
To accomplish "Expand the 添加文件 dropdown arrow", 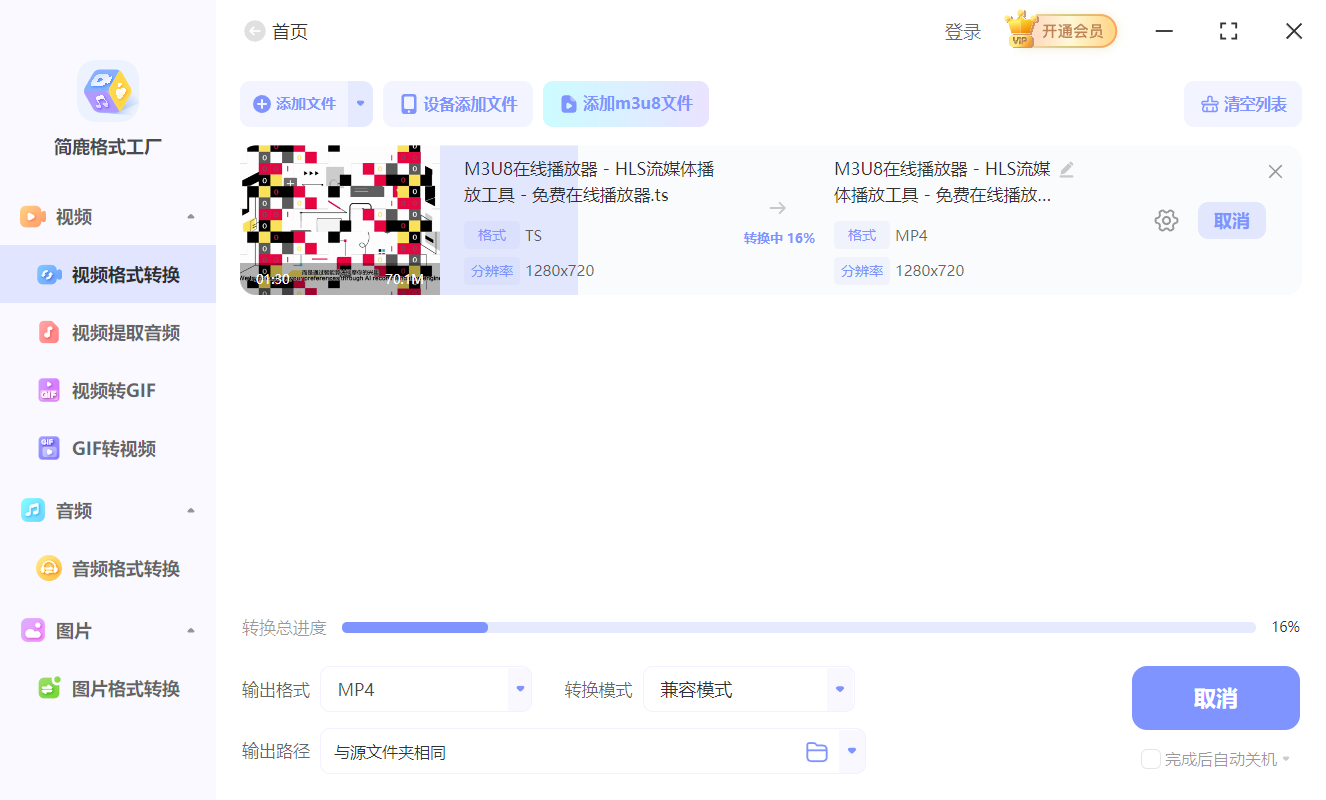I will [361, 104].
